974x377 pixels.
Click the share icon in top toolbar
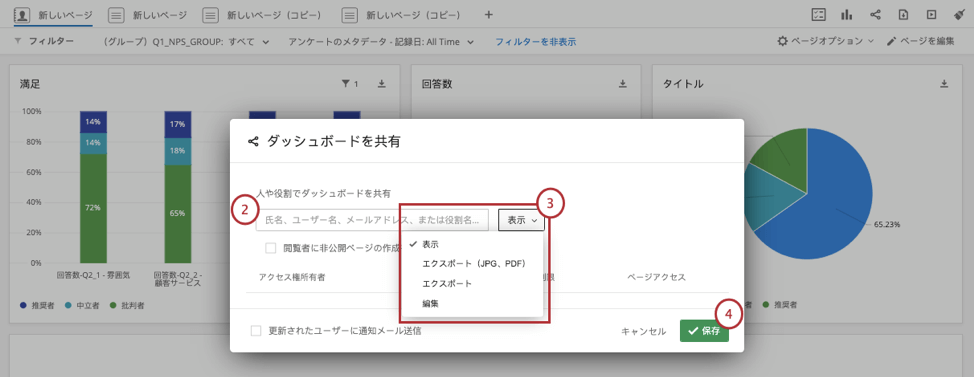click(875, 14)
